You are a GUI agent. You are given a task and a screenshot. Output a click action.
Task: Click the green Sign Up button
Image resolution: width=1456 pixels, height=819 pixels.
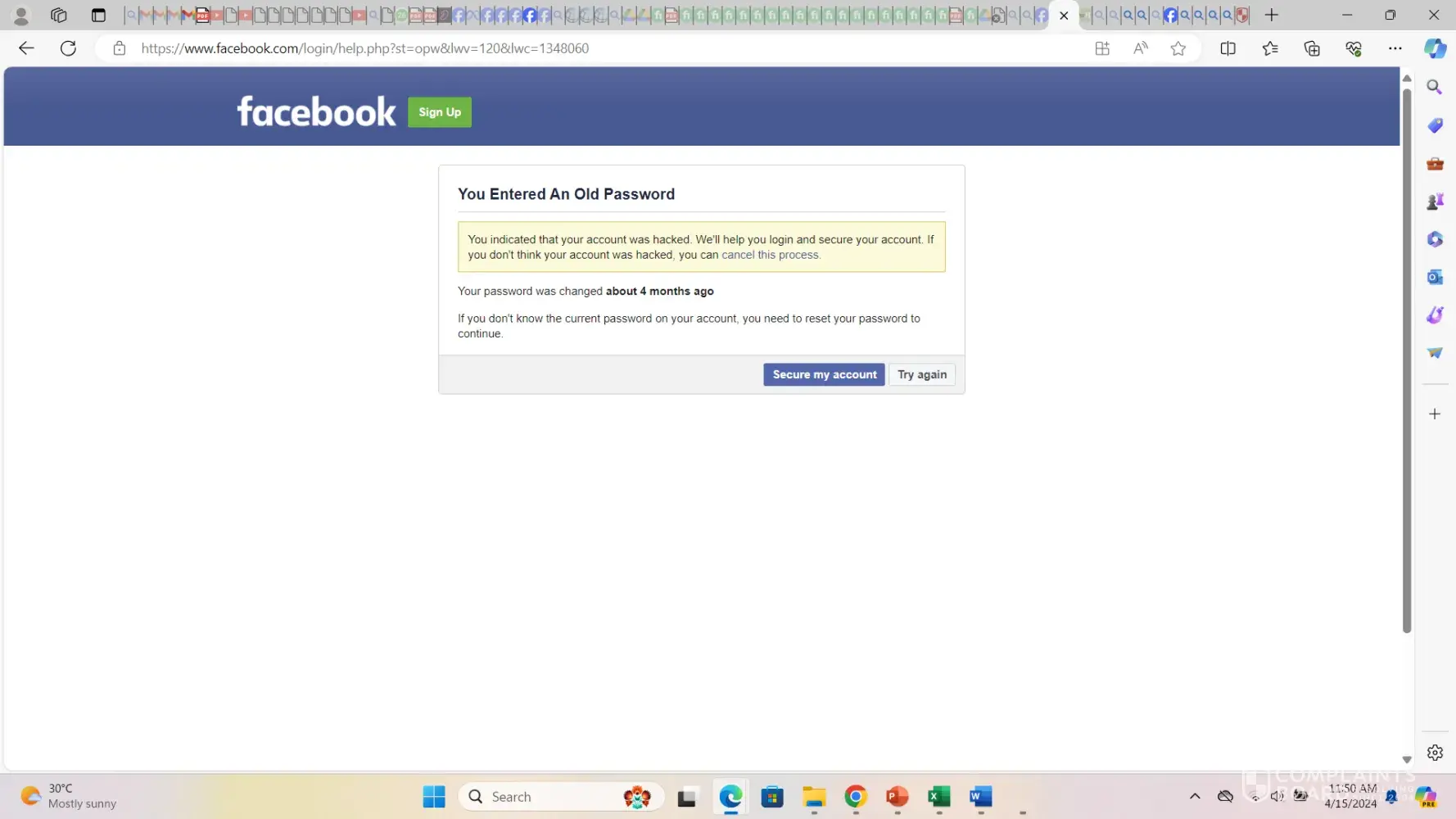pos(440,112)
